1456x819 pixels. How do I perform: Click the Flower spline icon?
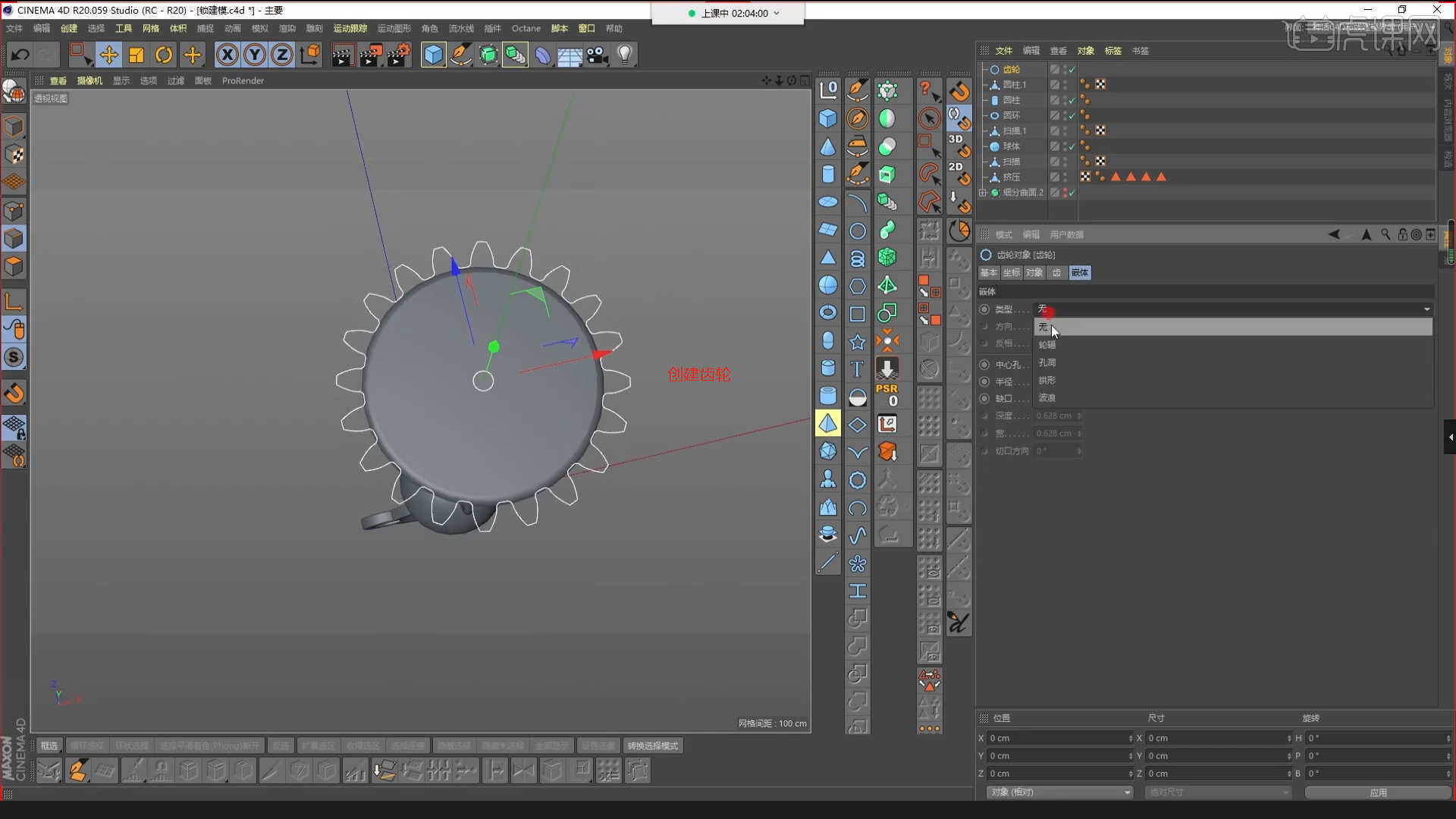(857, 563)
